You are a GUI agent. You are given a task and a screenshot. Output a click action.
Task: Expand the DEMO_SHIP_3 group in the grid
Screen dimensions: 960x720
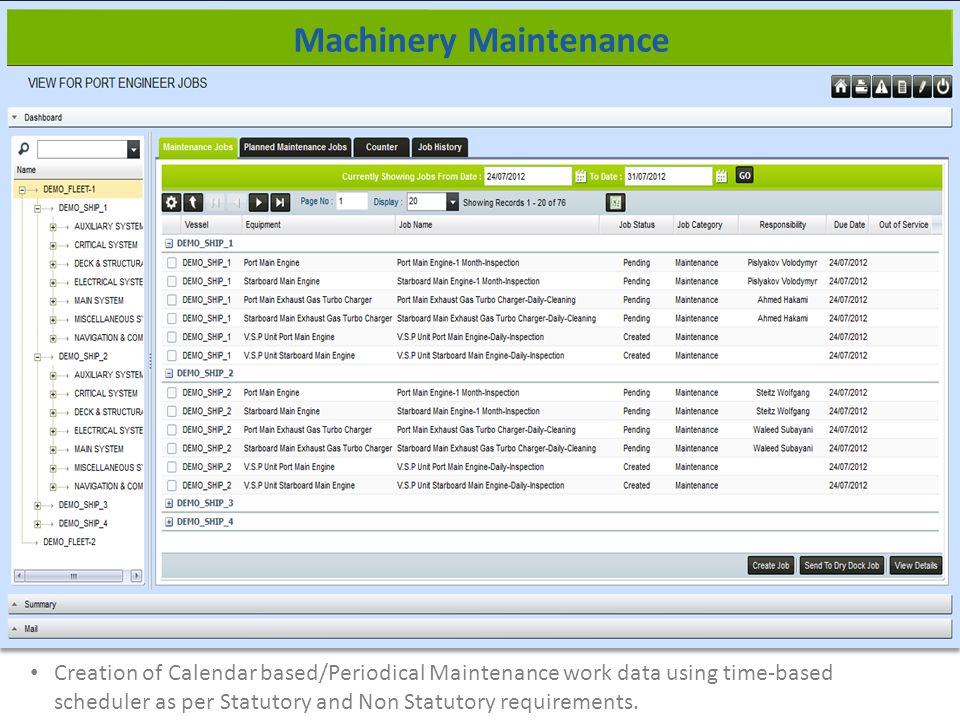point(169,503)
